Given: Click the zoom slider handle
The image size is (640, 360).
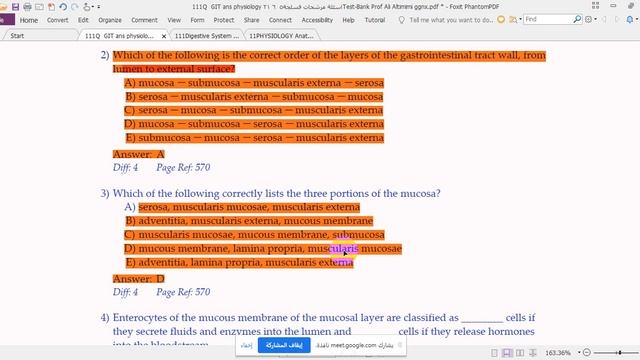Looking at the screenshot, I should [620, 352].
